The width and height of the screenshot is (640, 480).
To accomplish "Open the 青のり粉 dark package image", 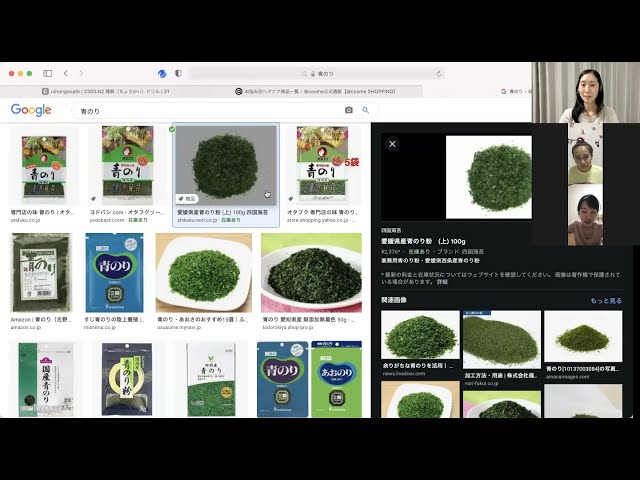I will [x=127, y=379].
